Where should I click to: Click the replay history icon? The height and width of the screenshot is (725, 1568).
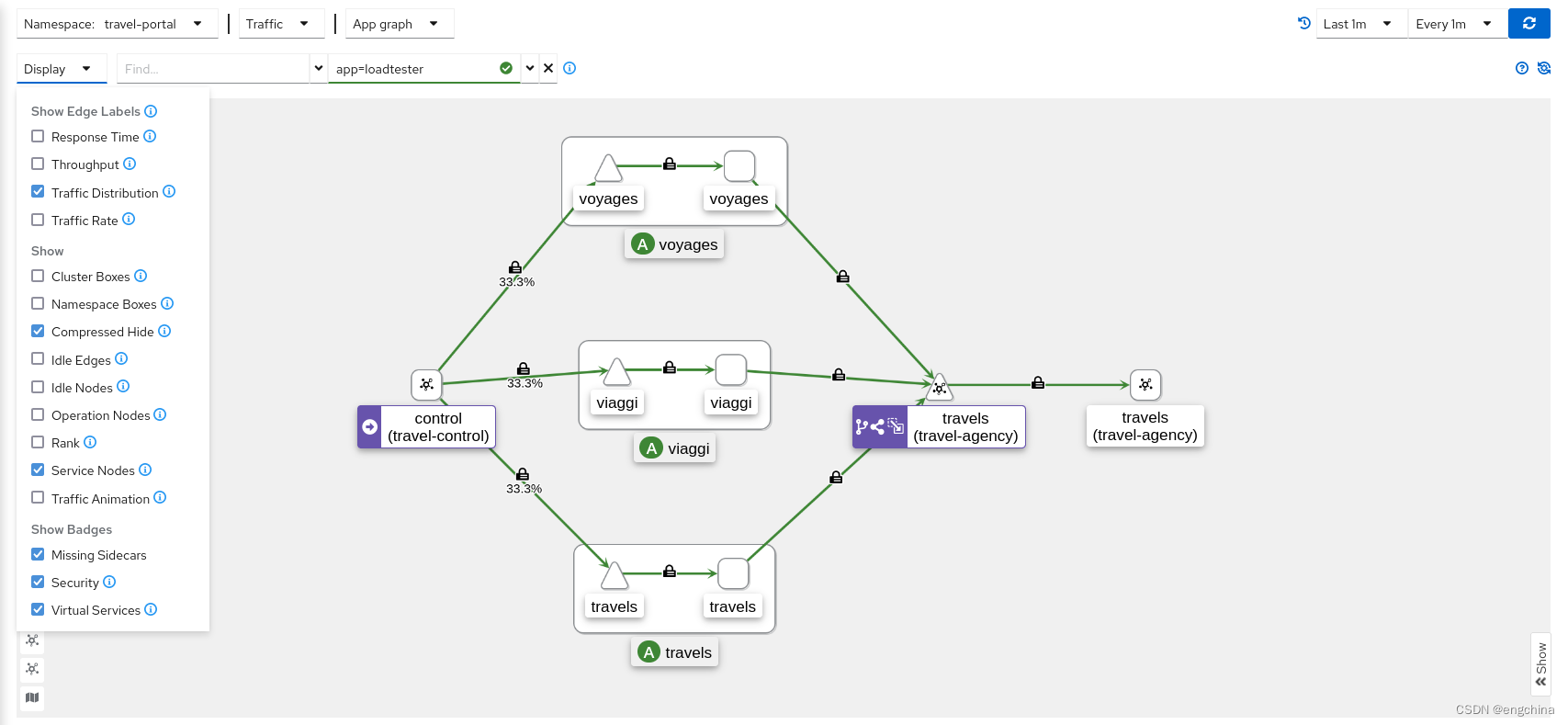click(x=1303, y=24)
